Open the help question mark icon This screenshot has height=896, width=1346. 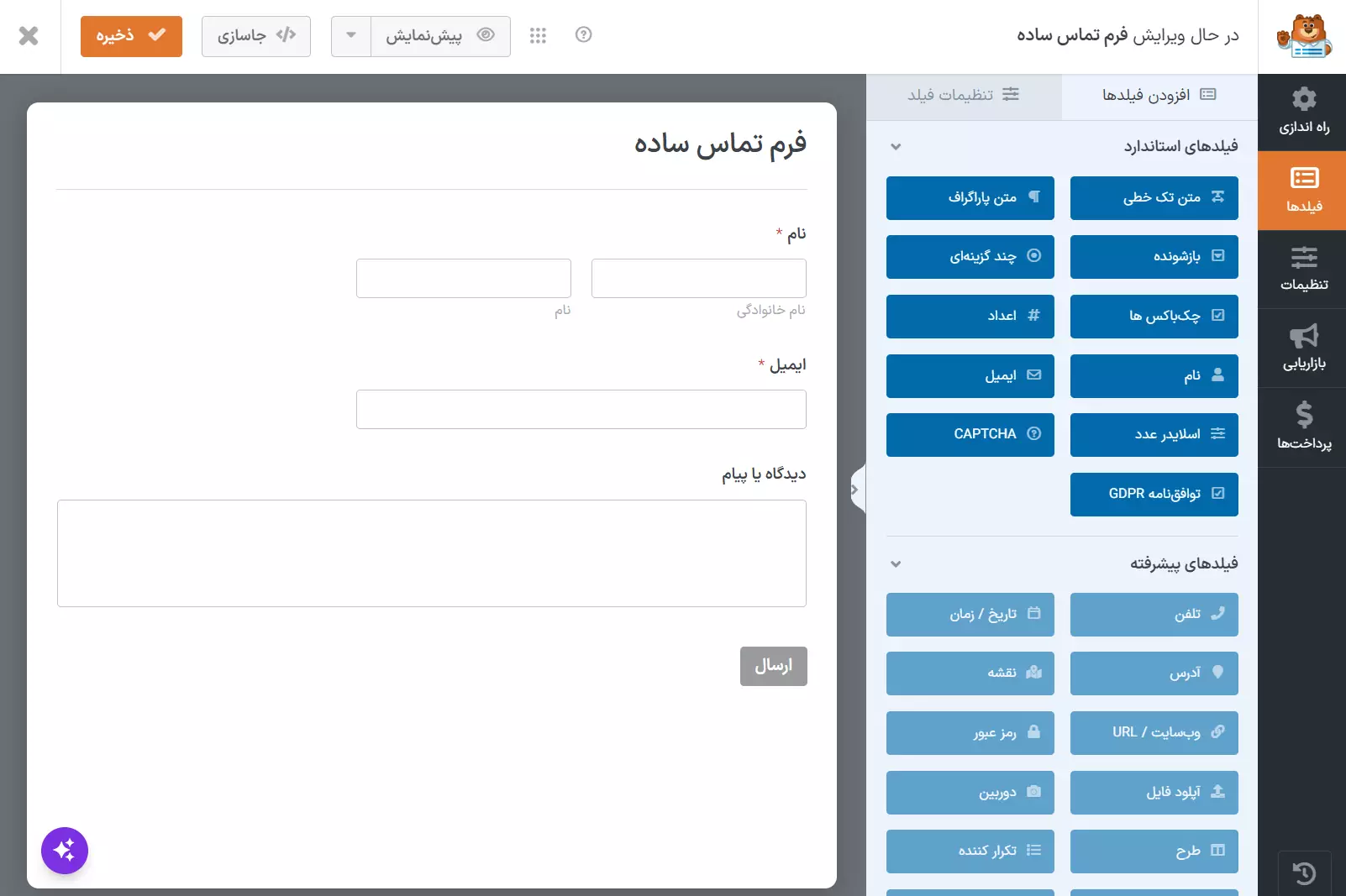point(583,34)
